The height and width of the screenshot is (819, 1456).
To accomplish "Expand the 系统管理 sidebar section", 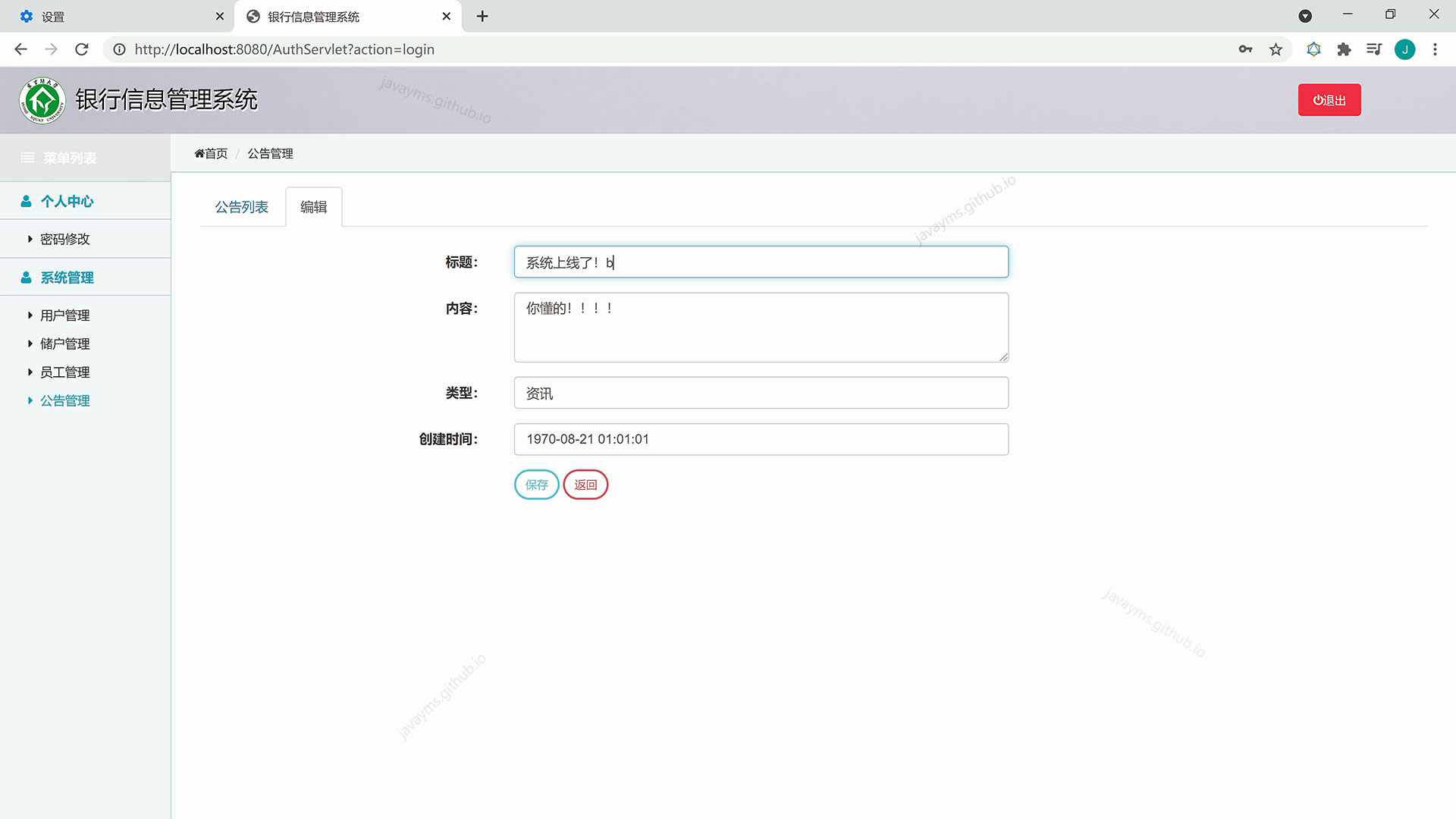I will (x=67, y=278).
